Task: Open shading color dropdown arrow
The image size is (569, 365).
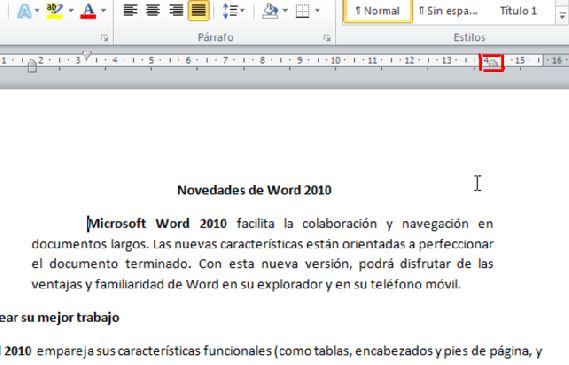Action: (x=285, y=11)
